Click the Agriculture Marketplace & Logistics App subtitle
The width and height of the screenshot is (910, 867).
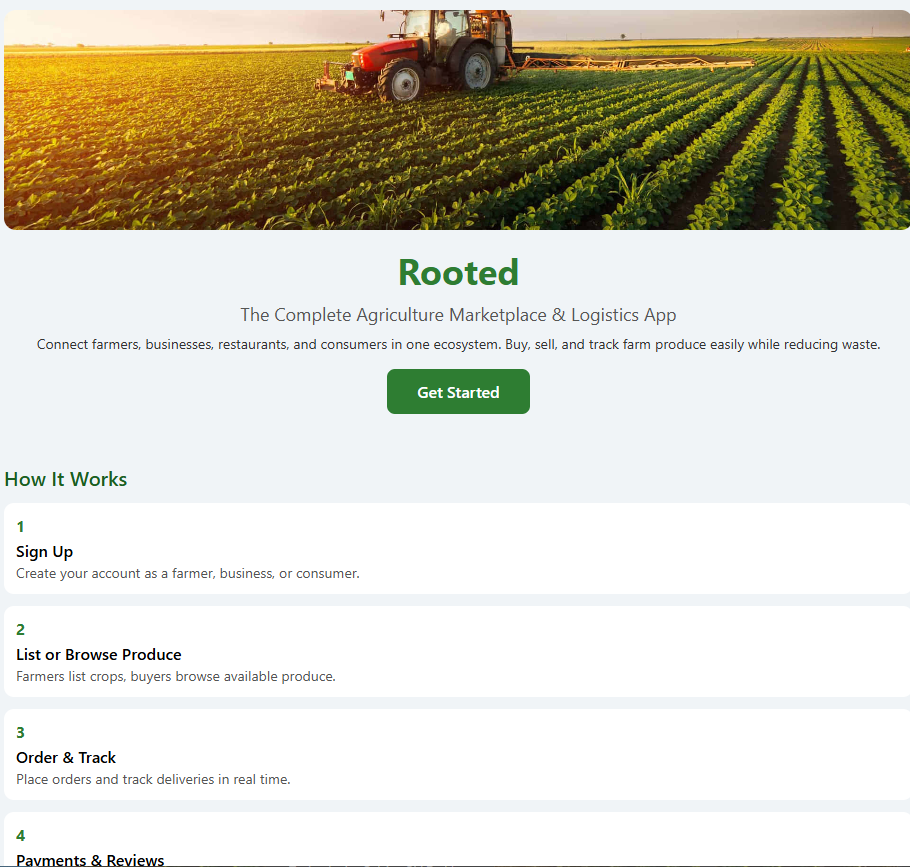click(458, 315)
